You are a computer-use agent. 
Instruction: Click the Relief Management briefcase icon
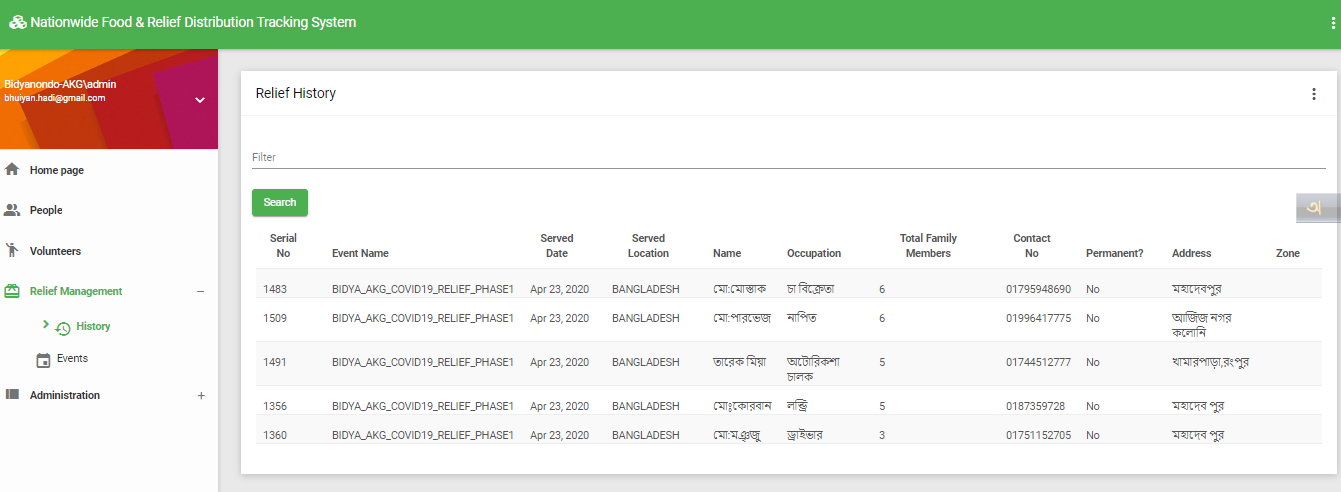tap(13, 291)
